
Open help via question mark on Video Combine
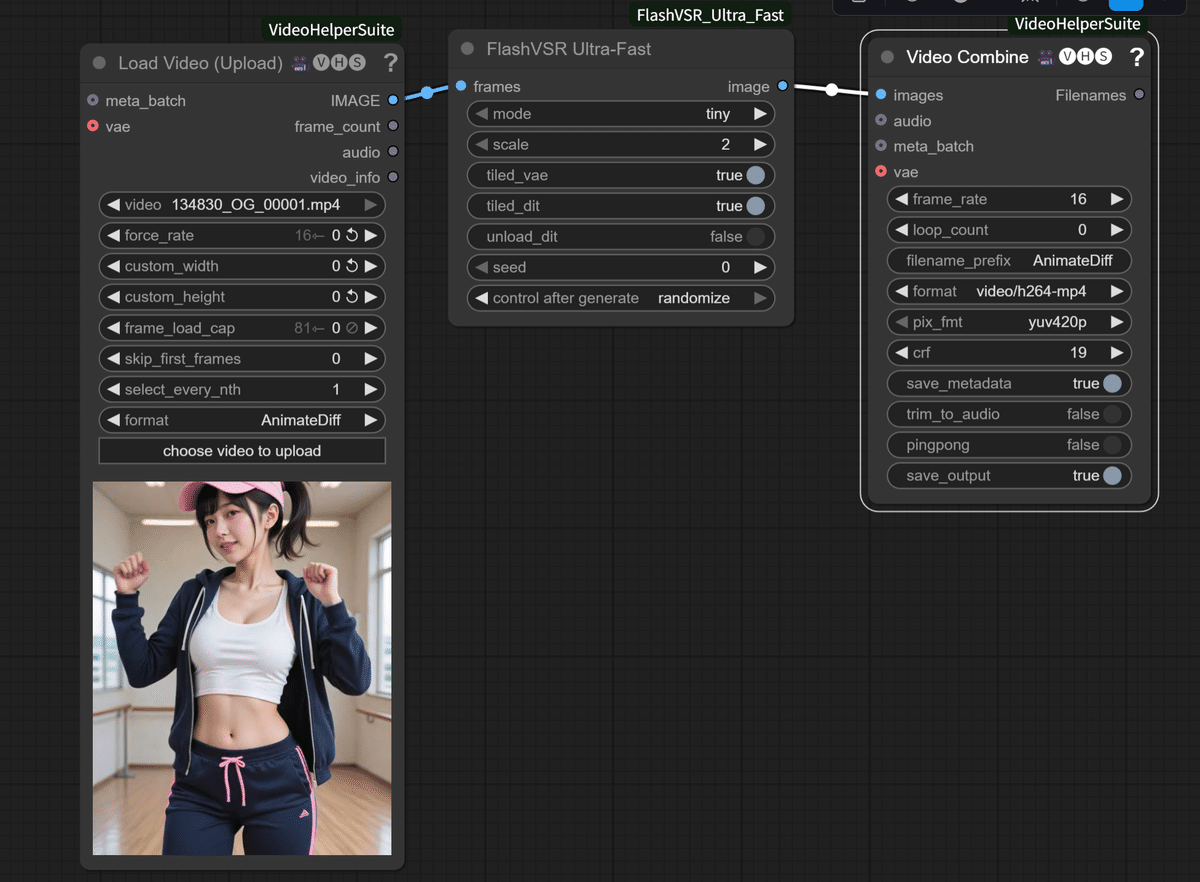(x=1137, y=57)
